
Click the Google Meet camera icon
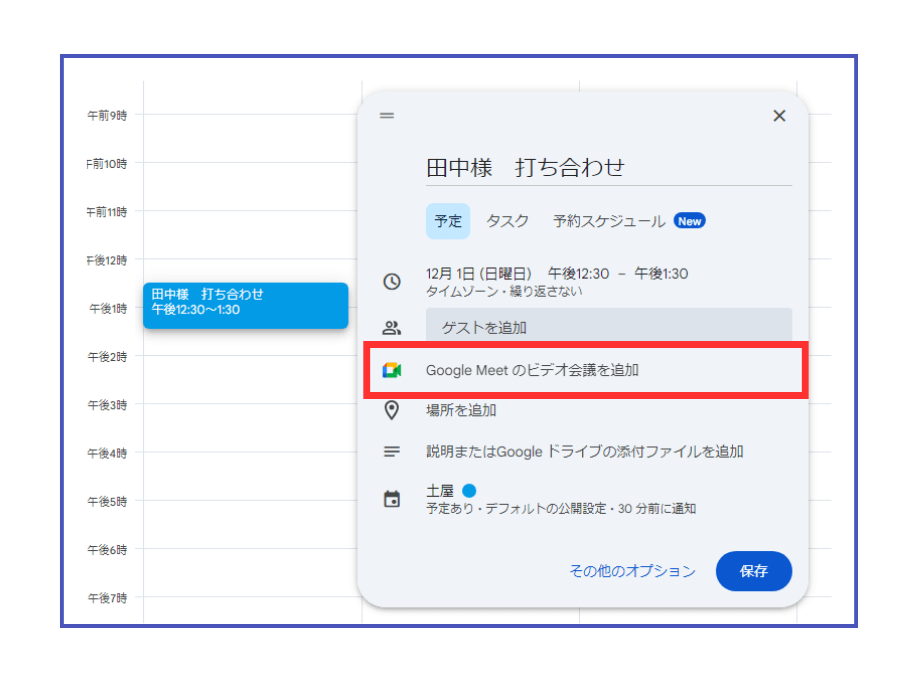click(392, 370)
